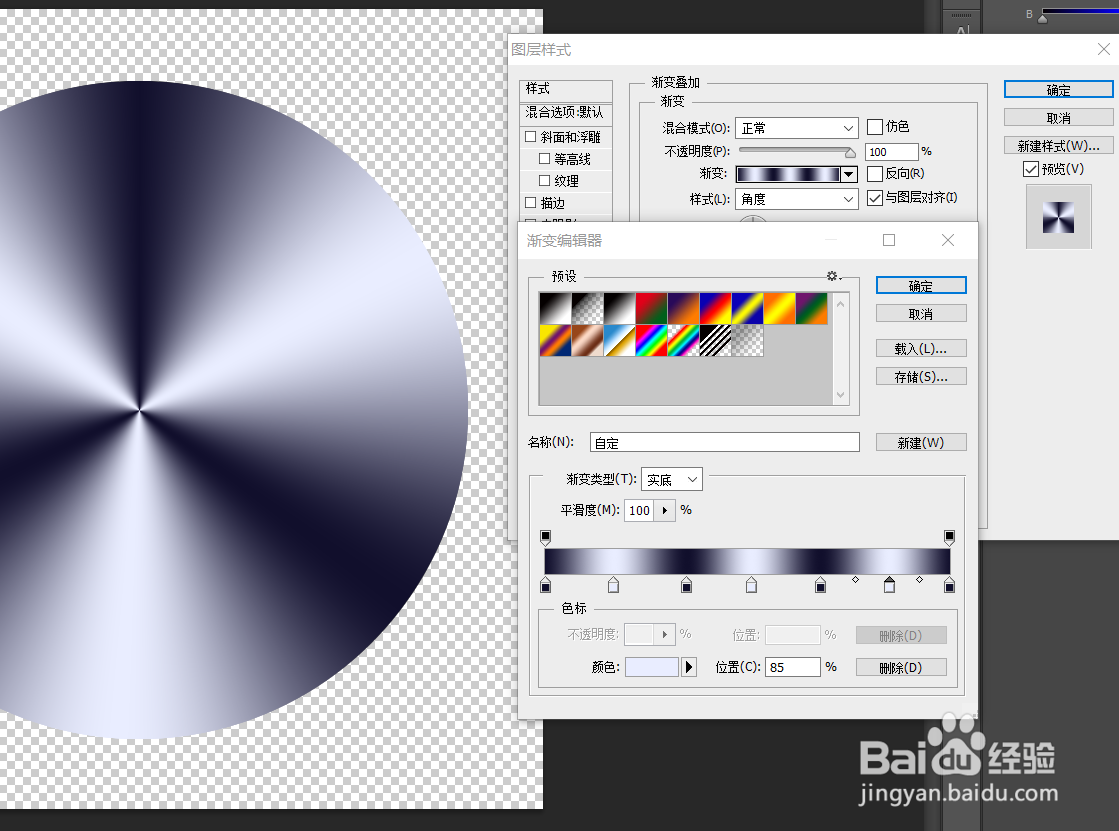1119x831 pixels.
Task: Pick the blue-yellow-blue diagonal gradient preset
Action: pos(747,308)
